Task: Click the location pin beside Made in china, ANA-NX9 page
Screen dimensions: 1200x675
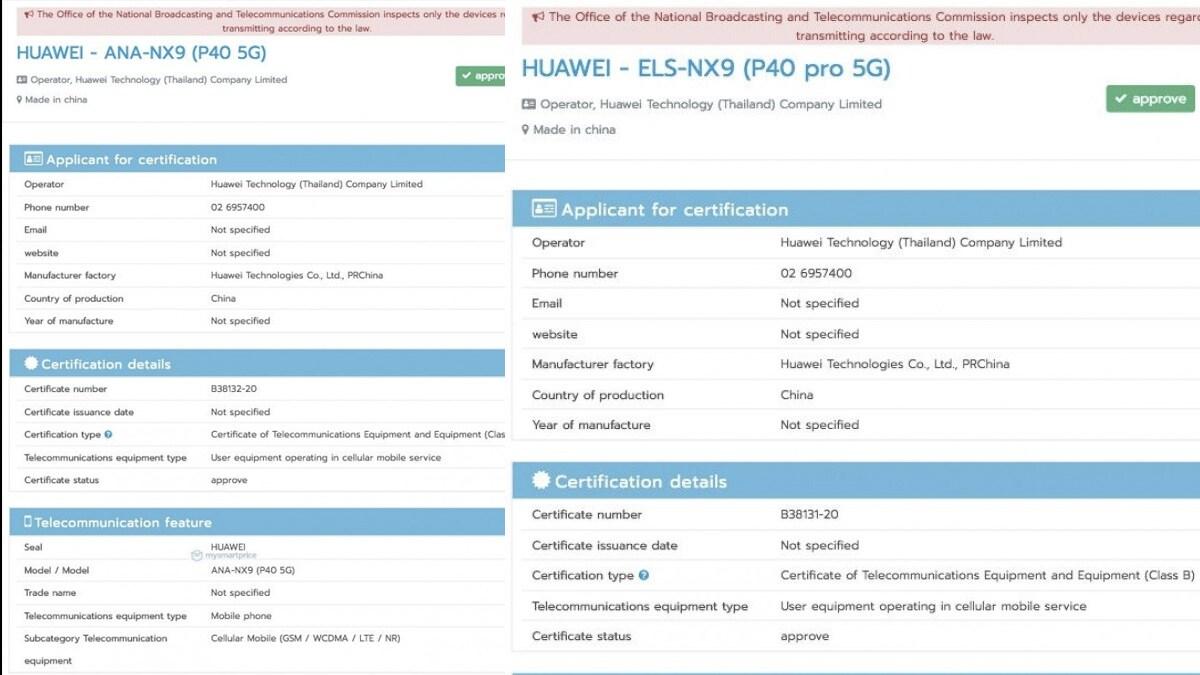Action: click(x=19, y=100)
